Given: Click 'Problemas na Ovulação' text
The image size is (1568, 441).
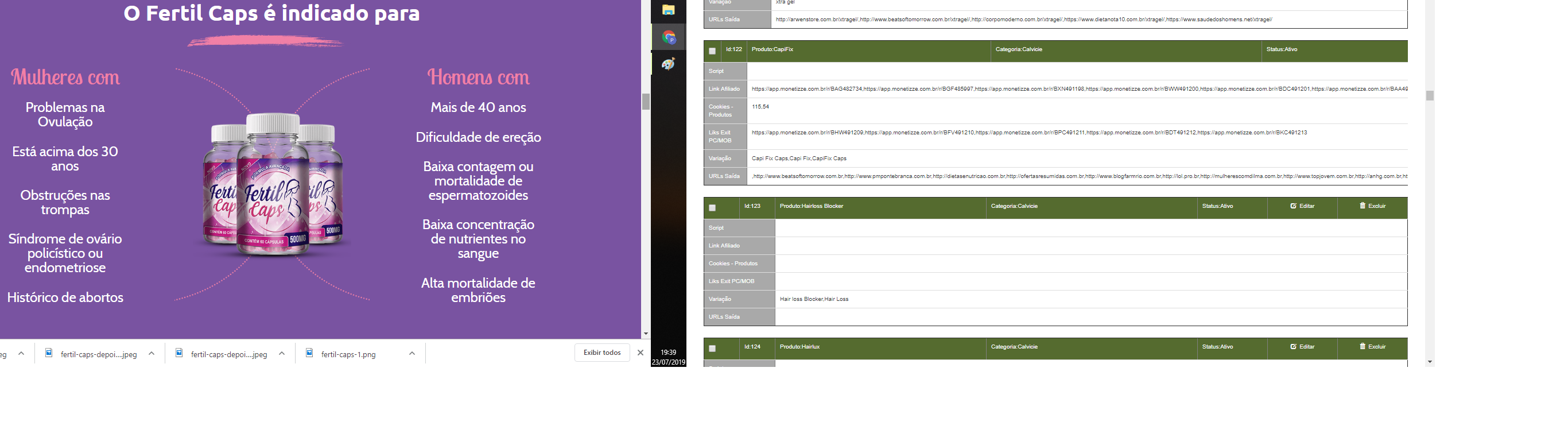Looking at the screenshot, I should click(x=65, y=114).
